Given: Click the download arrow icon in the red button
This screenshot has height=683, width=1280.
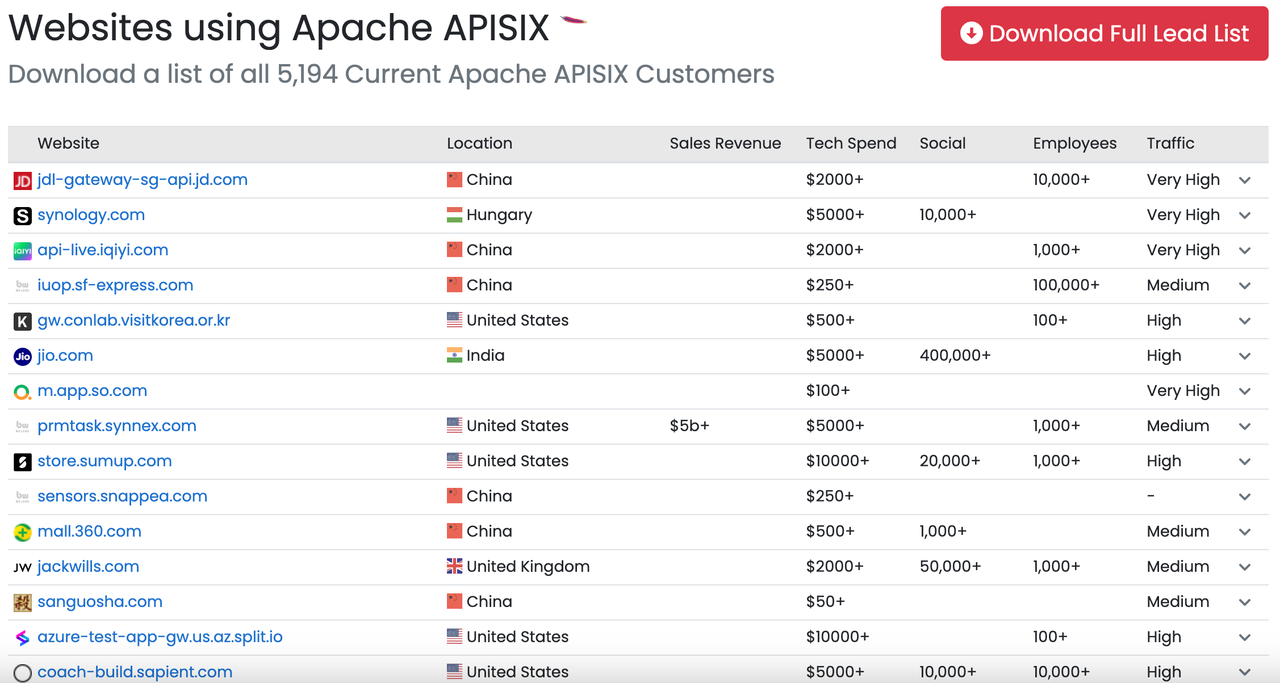Looking at the screenshot, I should [970, 33].
